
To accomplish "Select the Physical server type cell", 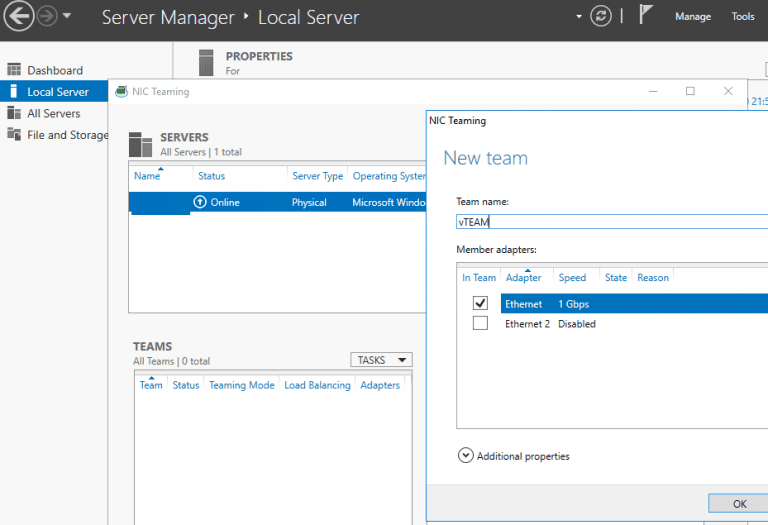I will click(x=309, y=202).
